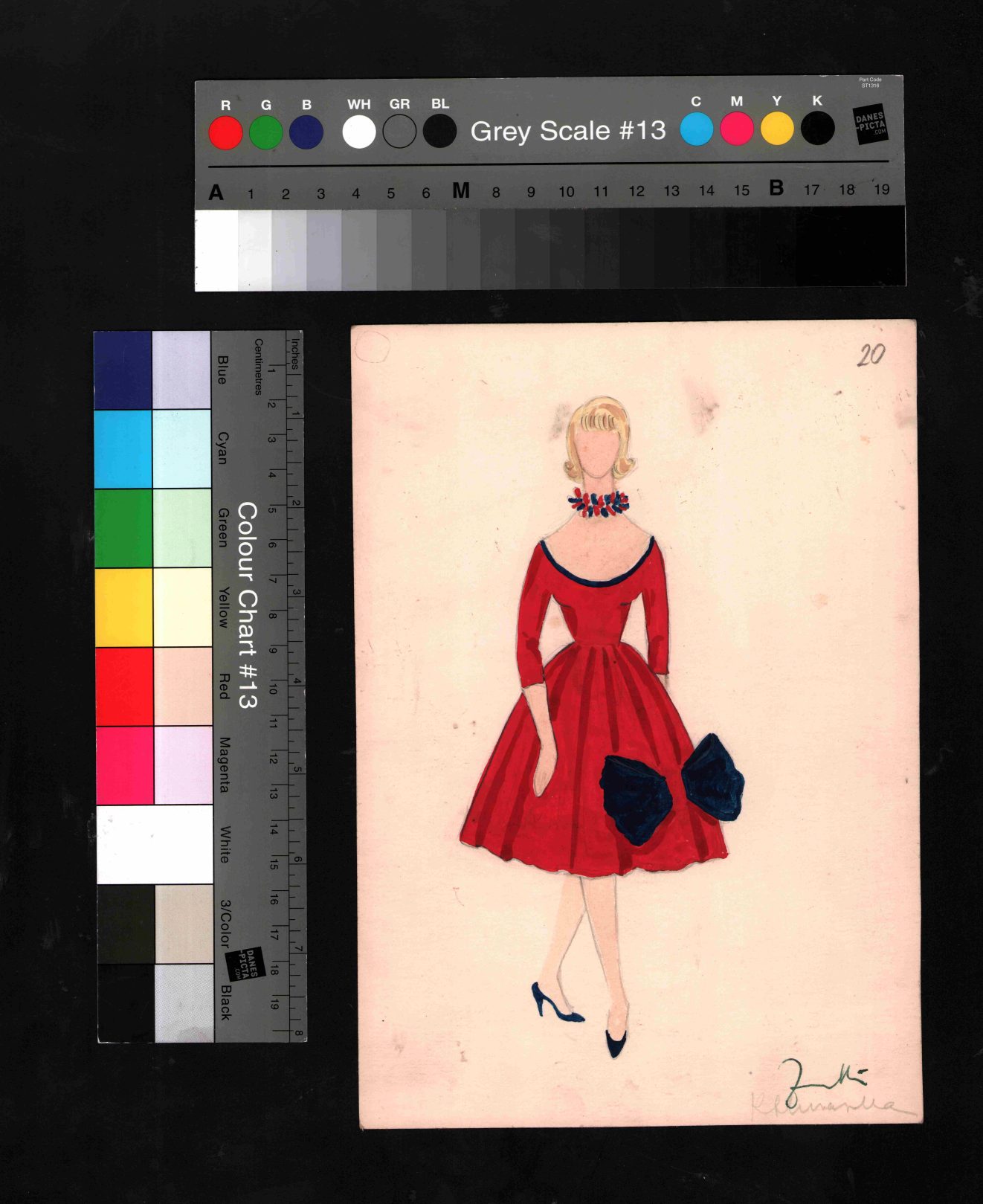Pick the saturated green patch on colour chart
This screenshot has height=1204, width=983.
click(123, 528)
